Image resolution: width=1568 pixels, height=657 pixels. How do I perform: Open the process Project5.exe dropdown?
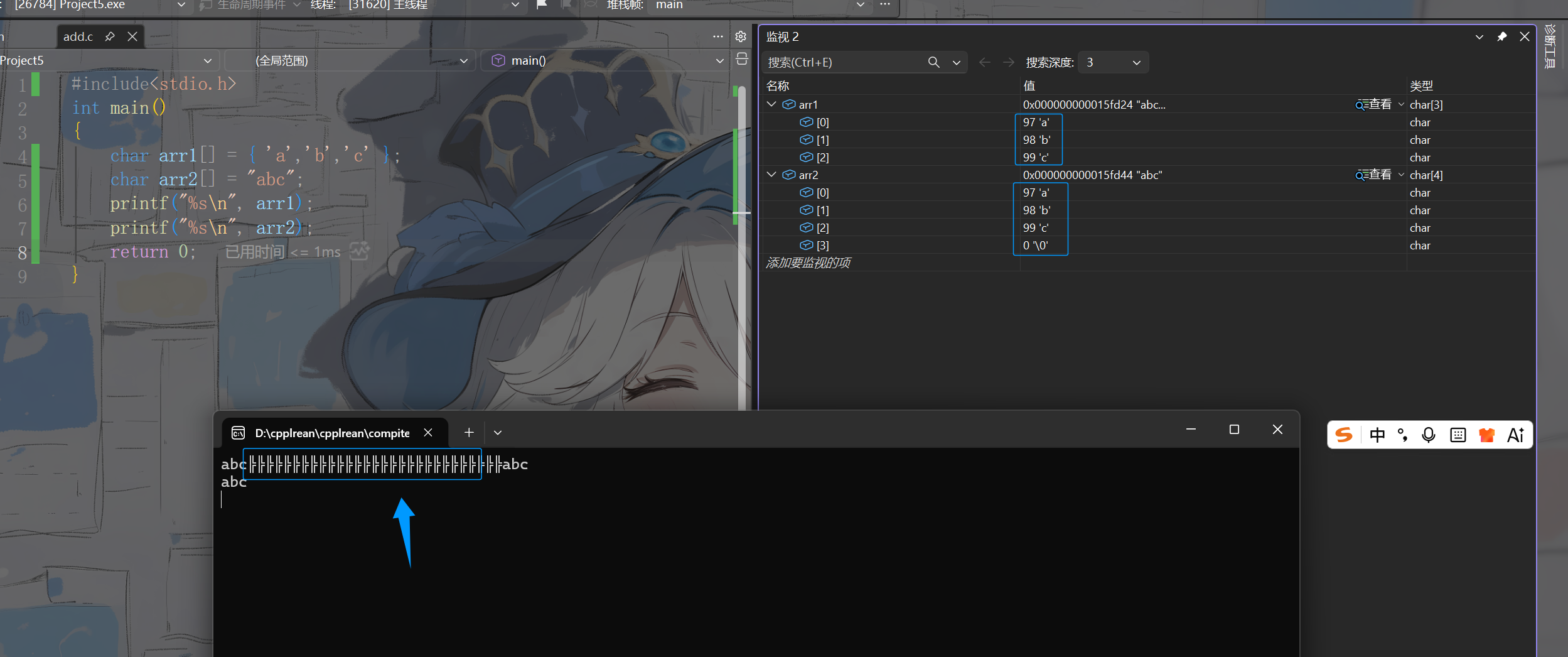(x=181, y=5)
